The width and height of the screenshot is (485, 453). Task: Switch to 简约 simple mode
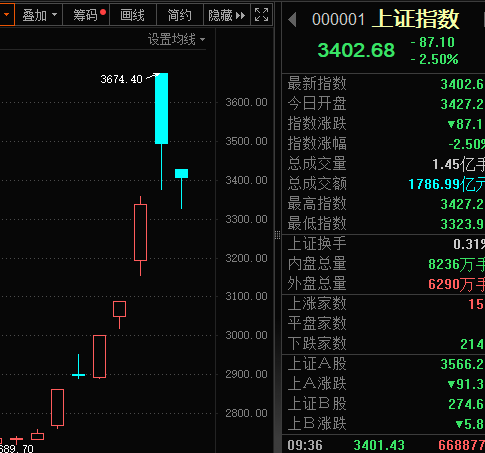click(x=180, y=15)
